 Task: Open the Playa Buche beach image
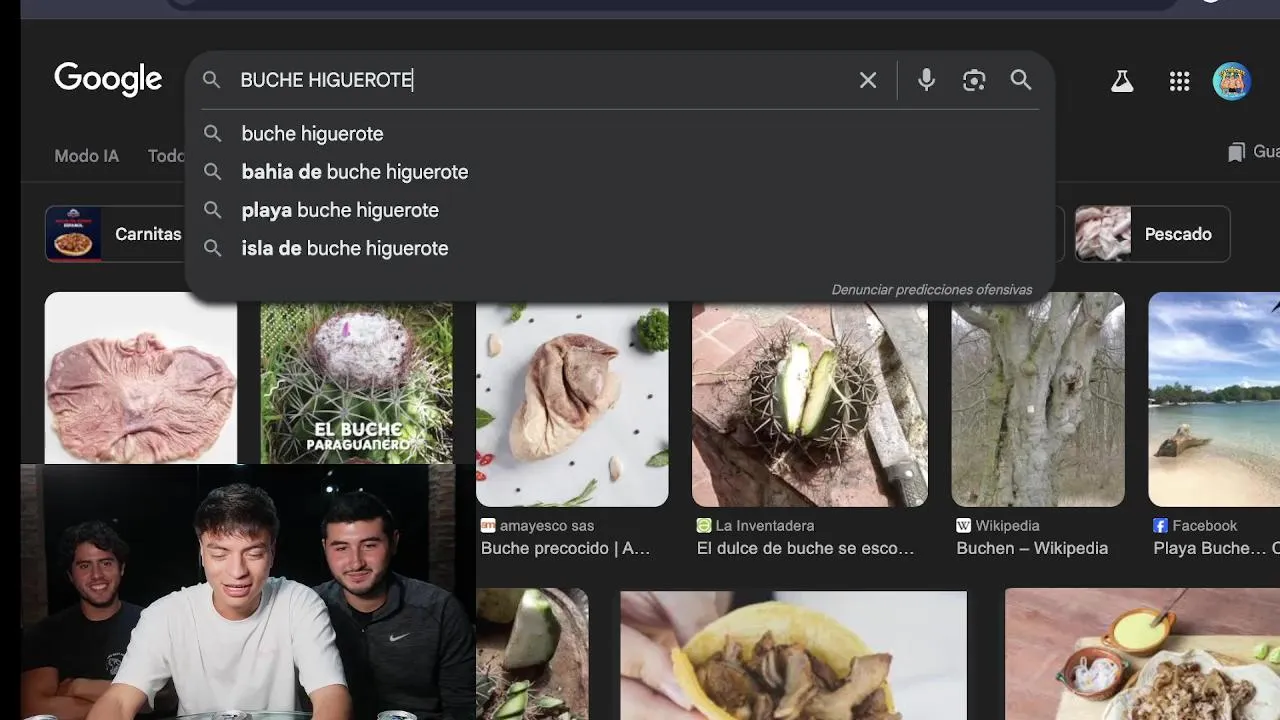click(1214, 400)
